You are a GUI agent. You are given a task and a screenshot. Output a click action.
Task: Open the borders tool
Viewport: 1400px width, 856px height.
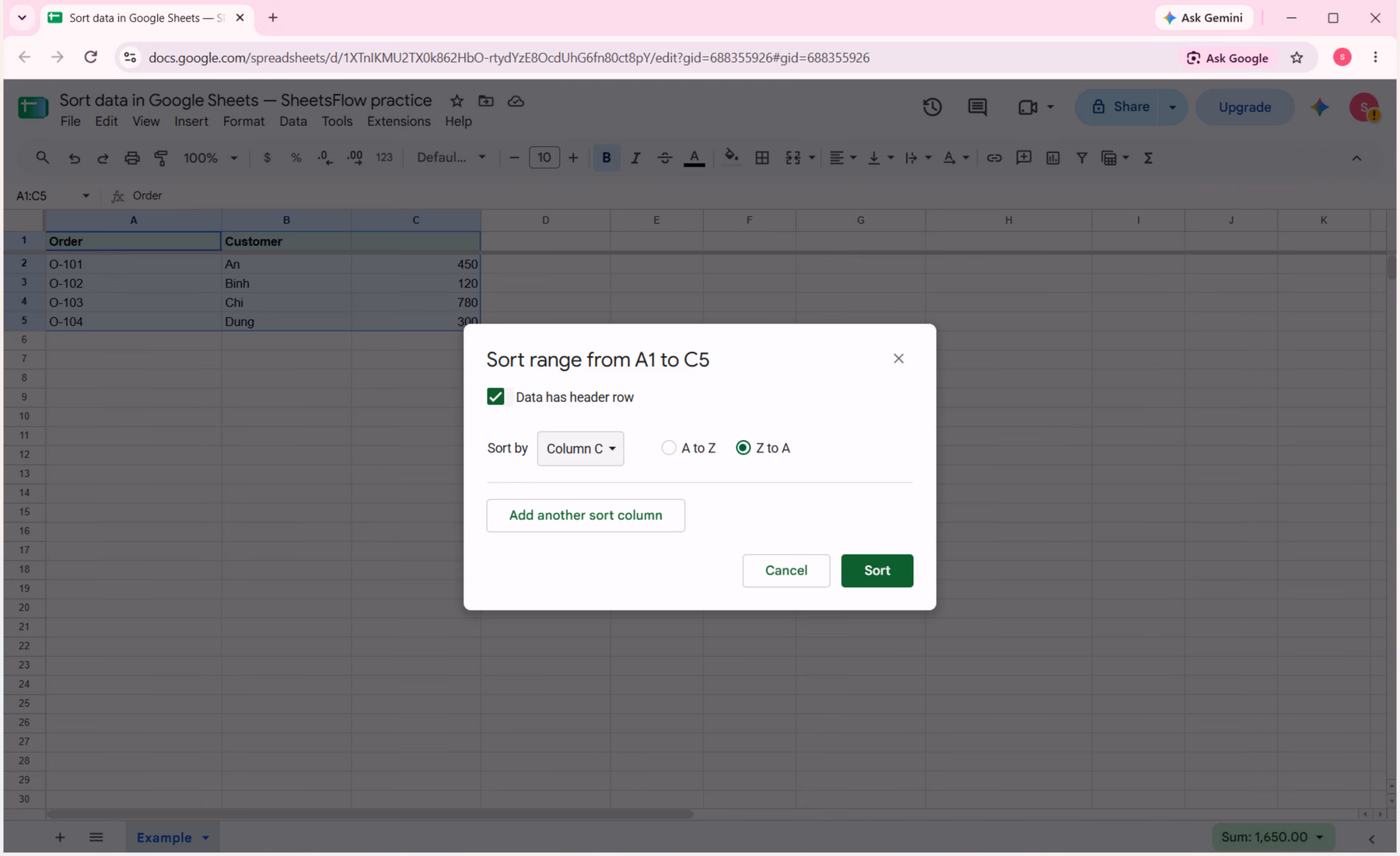coord(762,158)
